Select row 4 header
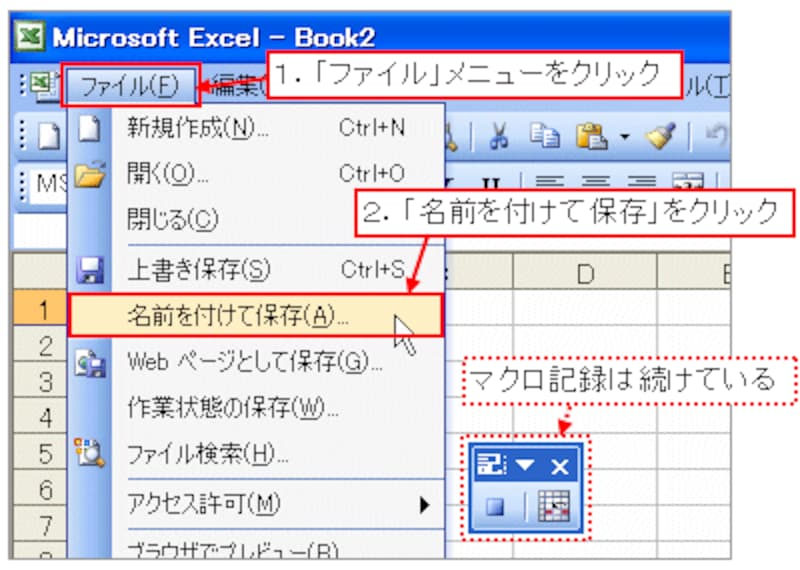Screen dimensions: 800x570 (40, 416)
